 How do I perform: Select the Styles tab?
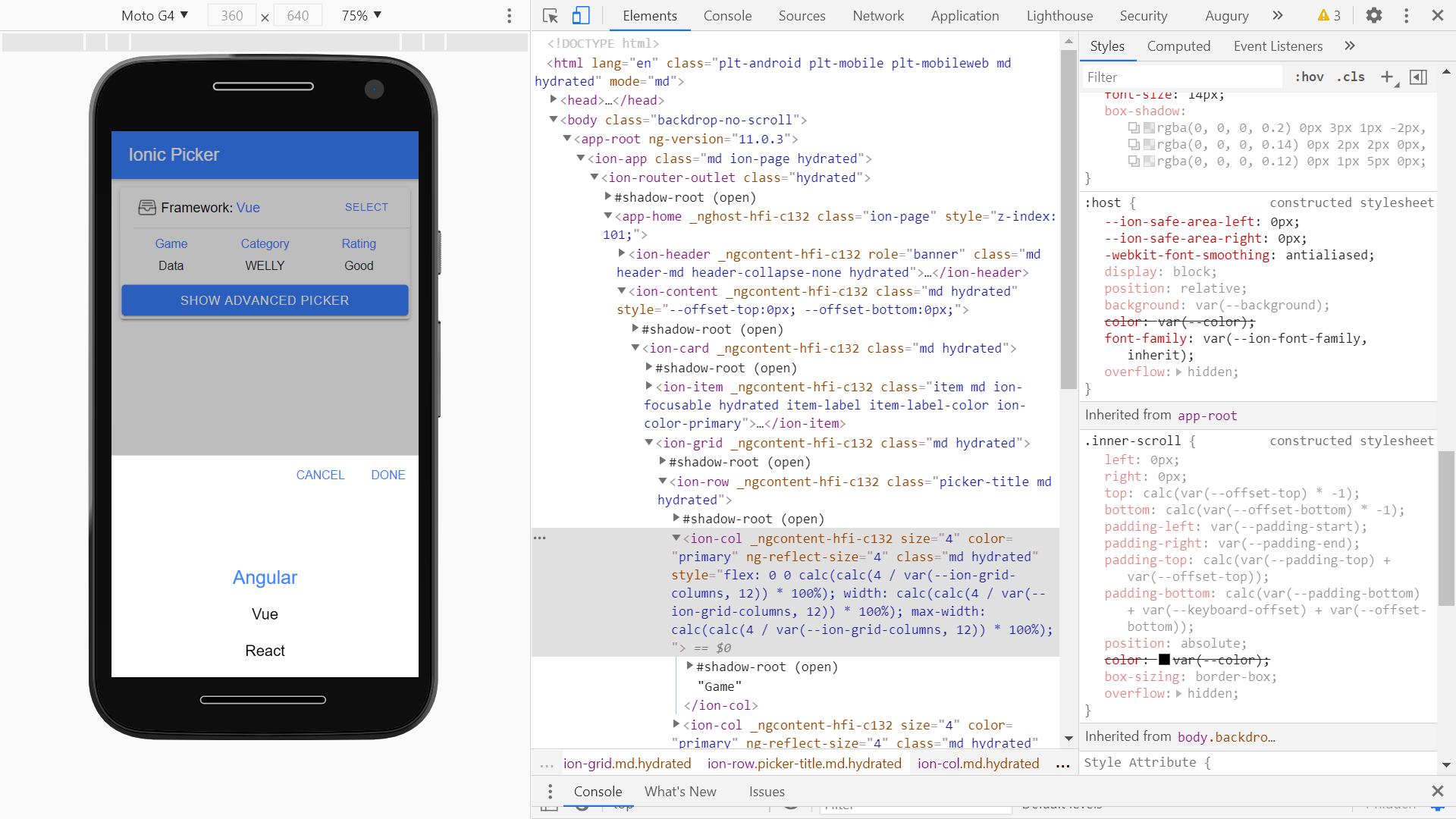point(1107,46)
